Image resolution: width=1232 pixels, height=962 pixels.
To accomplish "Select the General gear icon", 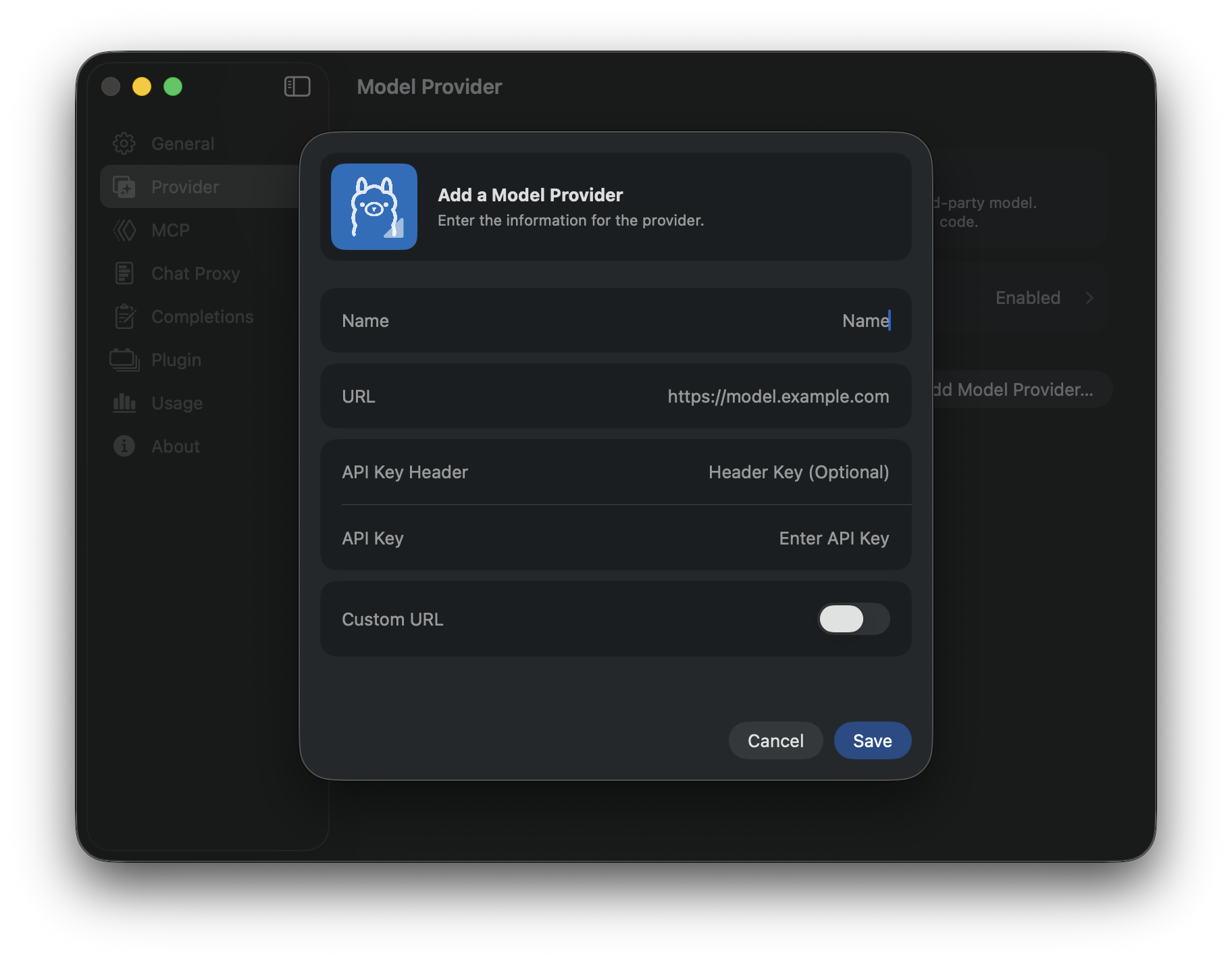I will (124, 143).
